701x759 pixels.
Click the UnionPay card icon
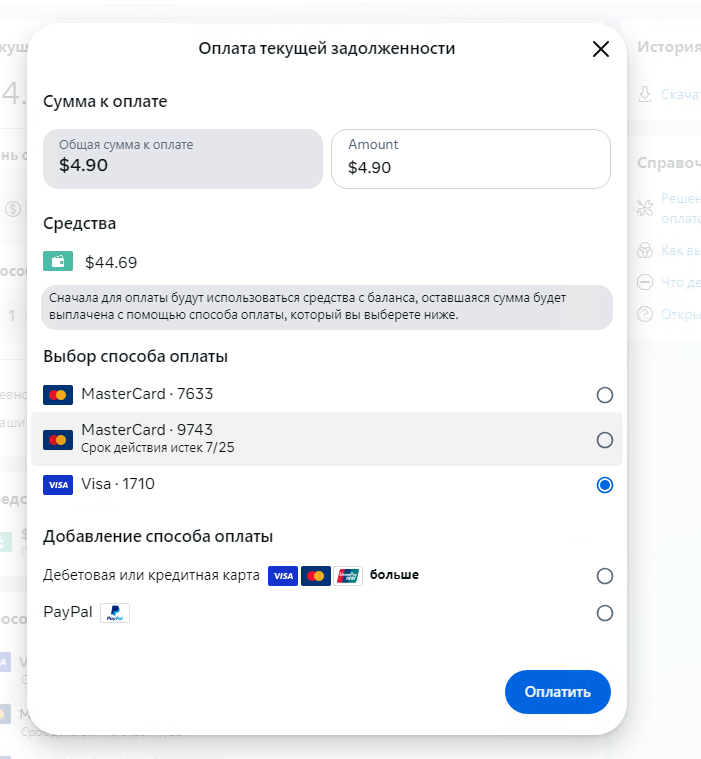tap(348, 576)
